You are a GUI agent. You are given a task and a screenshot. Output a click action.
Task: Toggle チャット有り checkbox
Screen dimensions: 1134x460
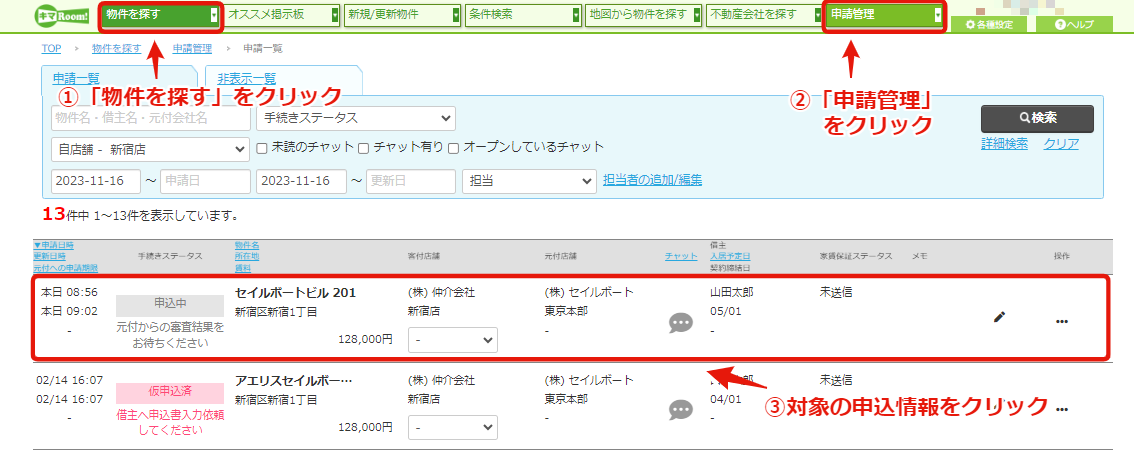(x=365, y=148)
